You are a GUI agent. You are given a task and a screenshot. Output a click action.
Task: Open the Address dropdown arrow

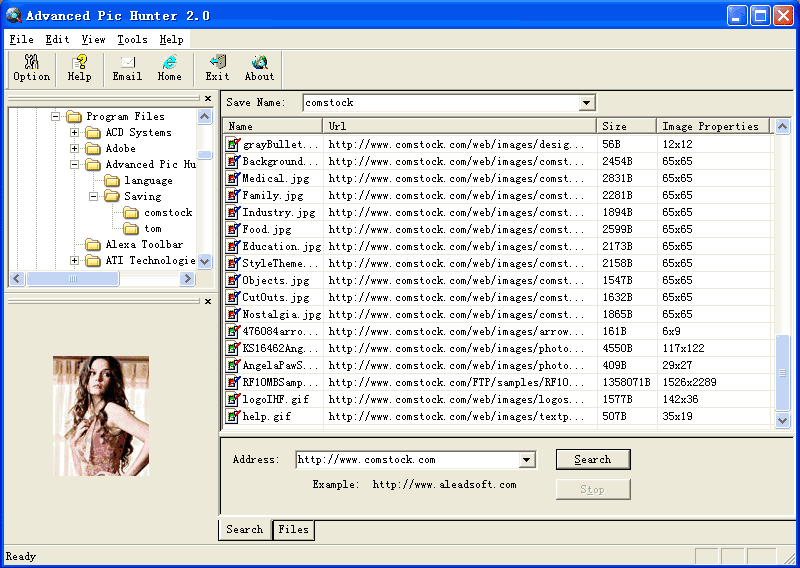tap(527, 460)
